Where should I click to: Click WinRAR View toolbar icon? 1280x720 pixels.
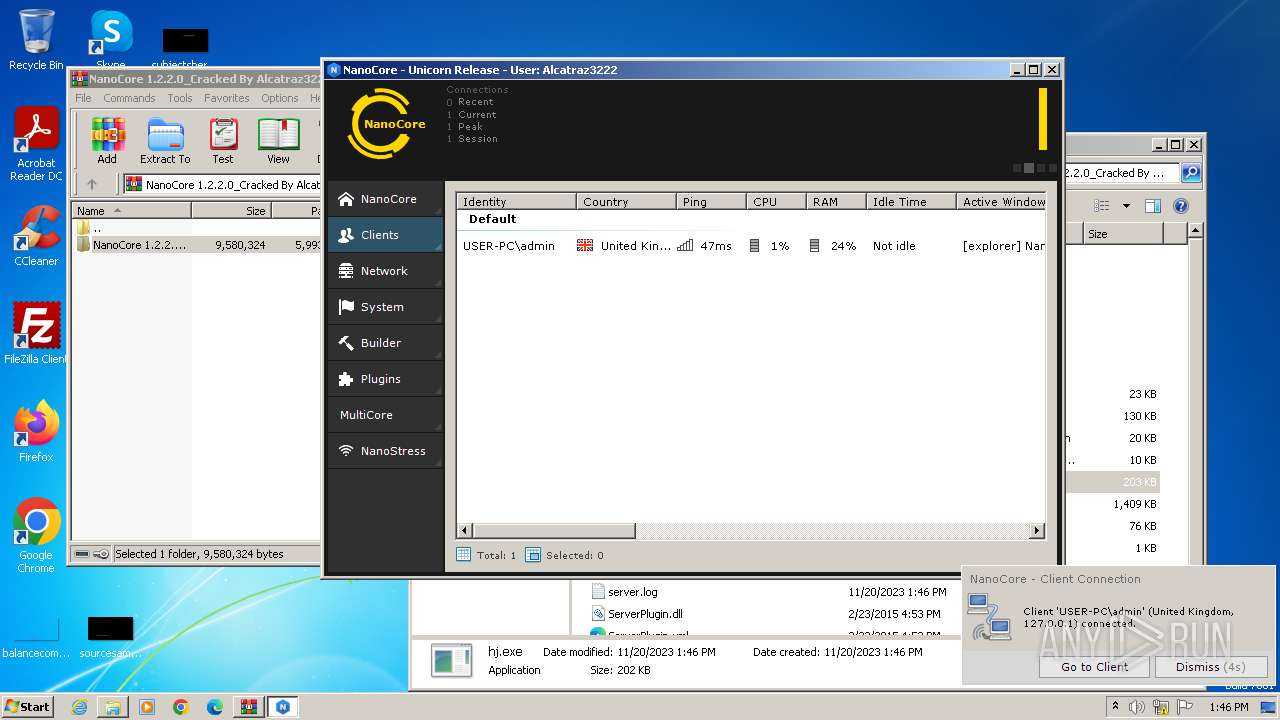click(x=278, y=141)
